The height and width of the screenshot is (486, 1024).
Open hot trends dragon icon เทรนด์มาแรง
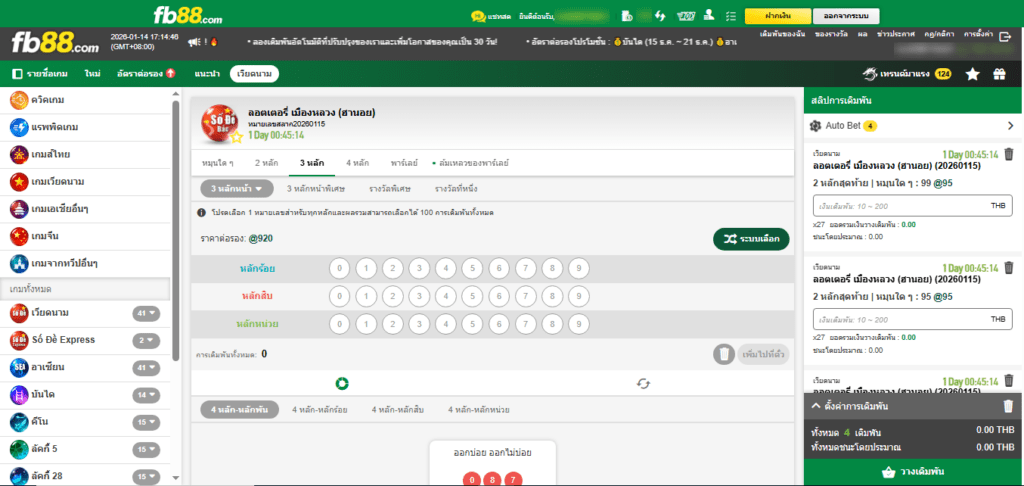872,74
